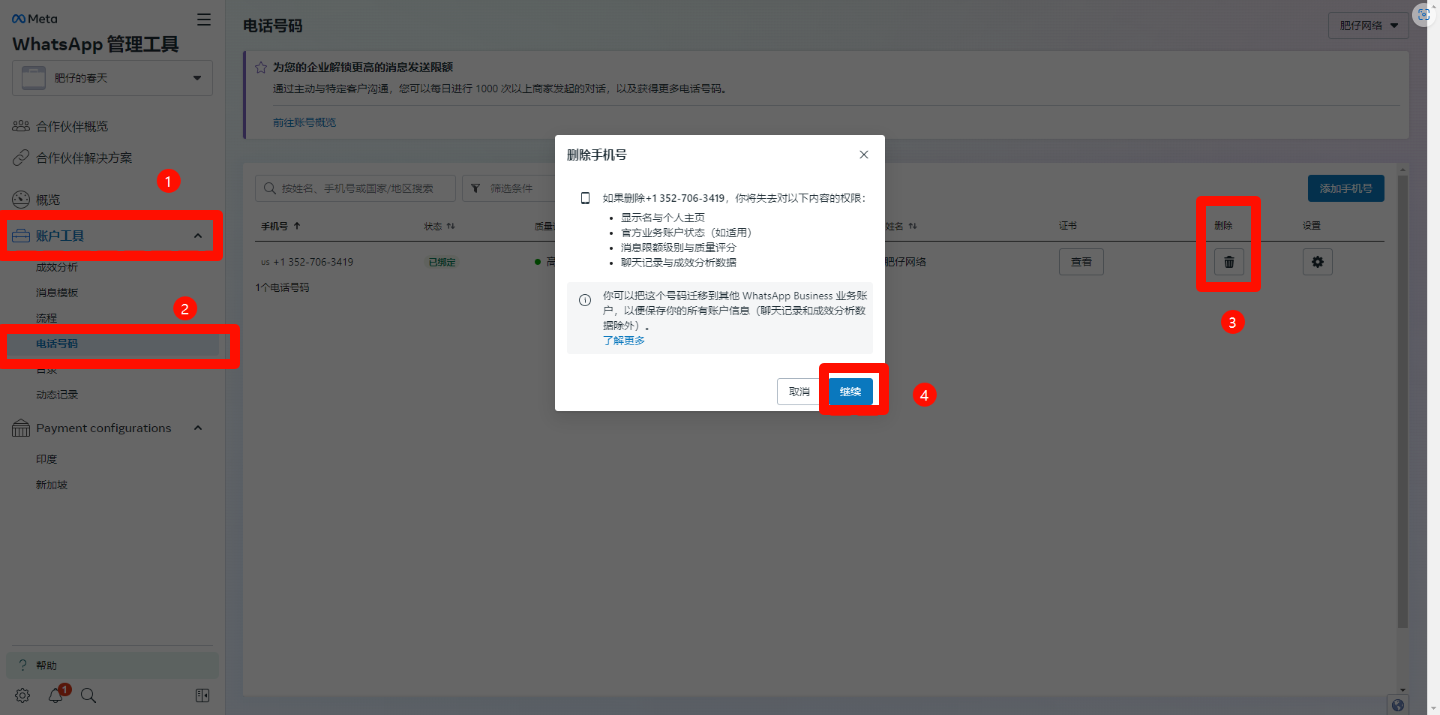
Task: Open the 了解更多 link in dialog
Action: point(624,340)
